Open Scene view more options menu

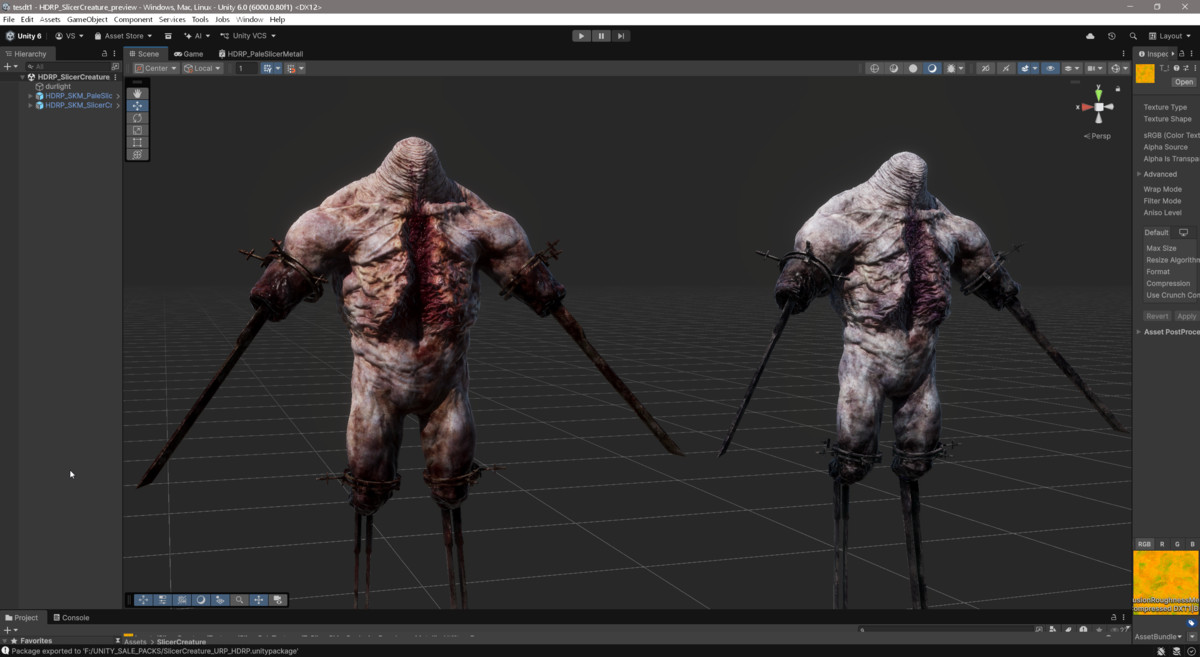[x=1123, y=54]
